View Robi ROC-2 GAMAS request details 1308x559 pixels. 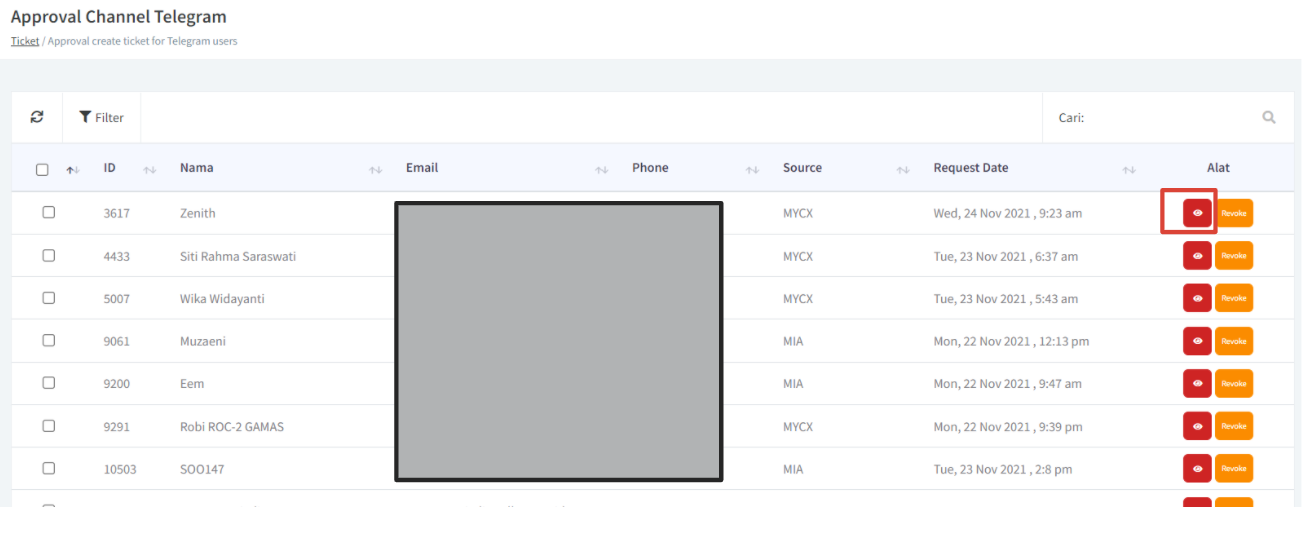(x=1196, y=426)
